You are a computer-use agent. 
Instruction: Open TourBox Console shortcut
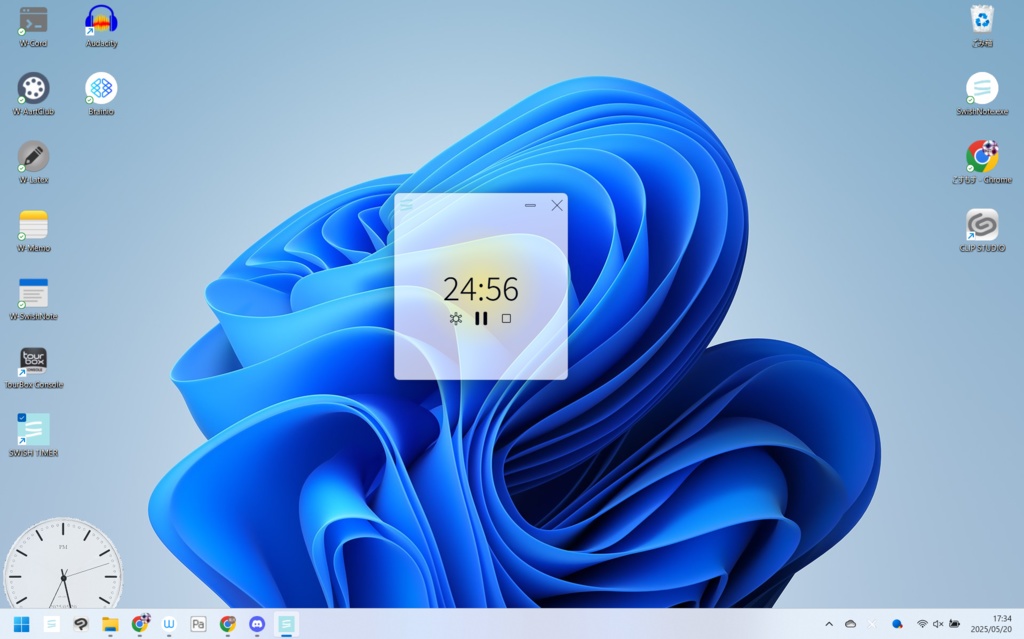tap(33, 362)
